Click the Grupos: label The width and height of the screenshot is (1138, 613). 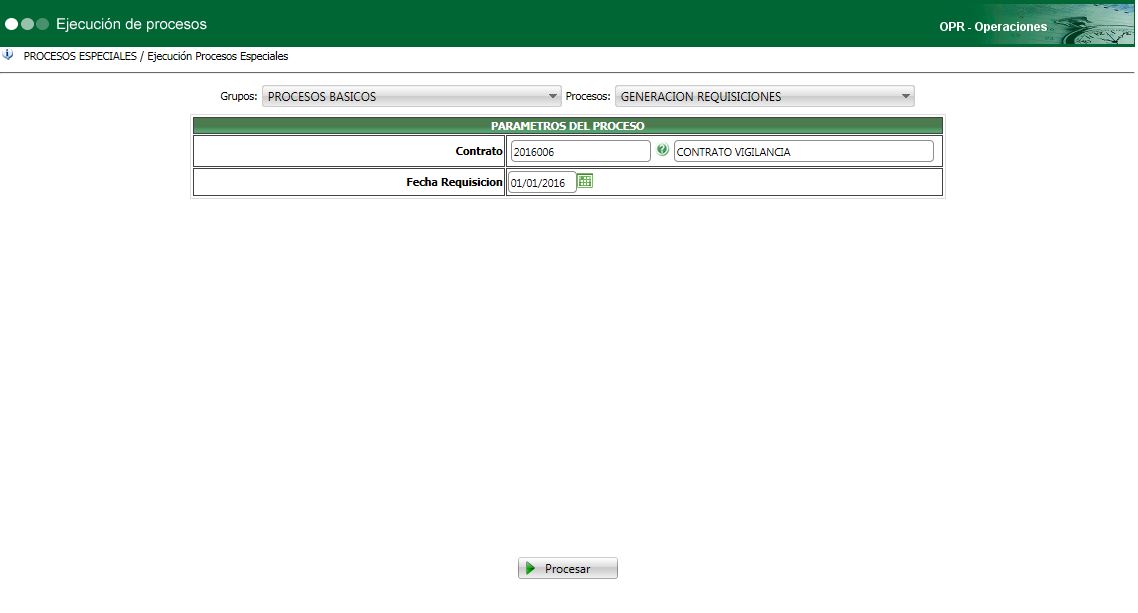pos(239,96)
